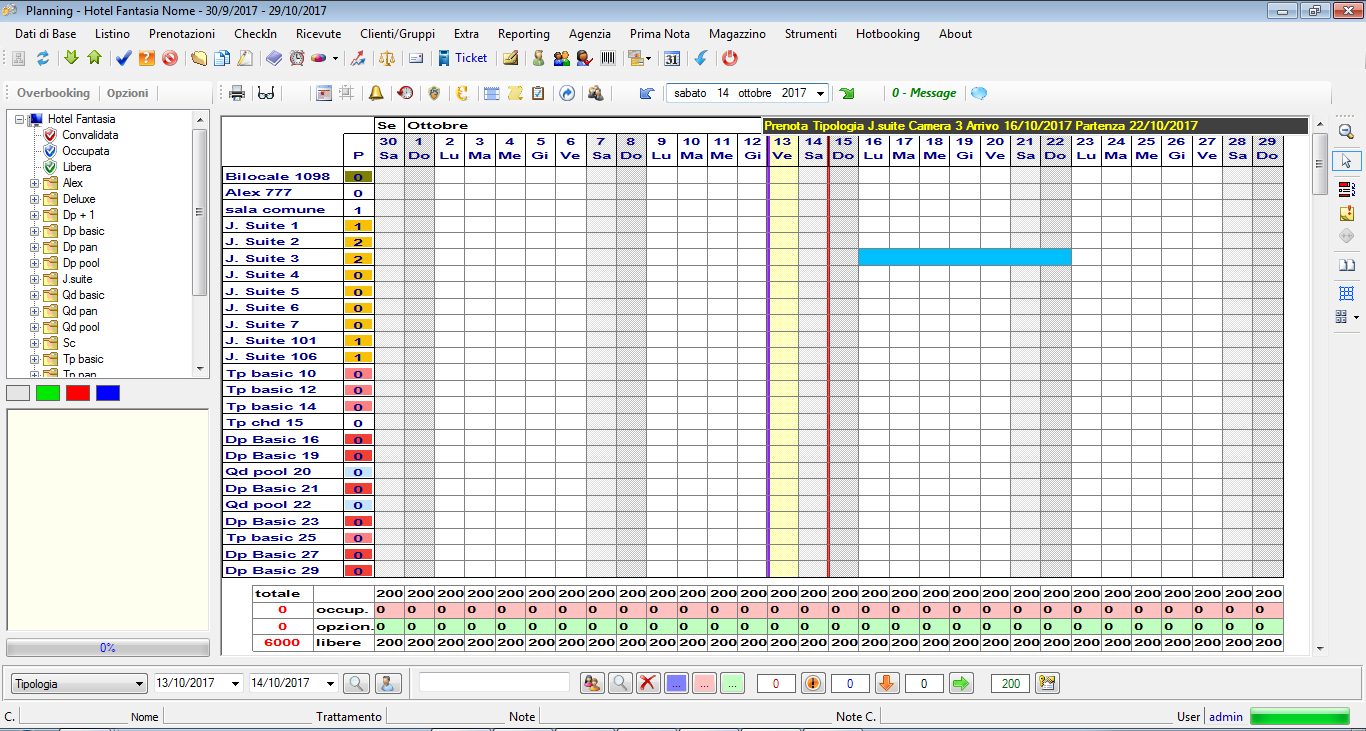The width and height of the screenshot is (1366, 731).
Task: Click the green up arrow toolbar icon
Action: 95,58
